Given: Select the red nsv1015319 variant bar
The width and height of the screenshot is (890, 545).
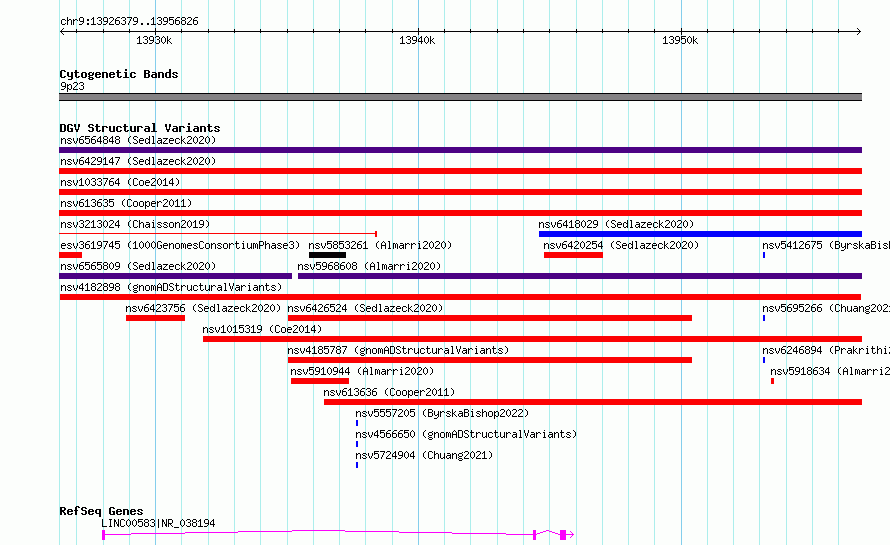Looking at the screenshot, I should point(532,339).
